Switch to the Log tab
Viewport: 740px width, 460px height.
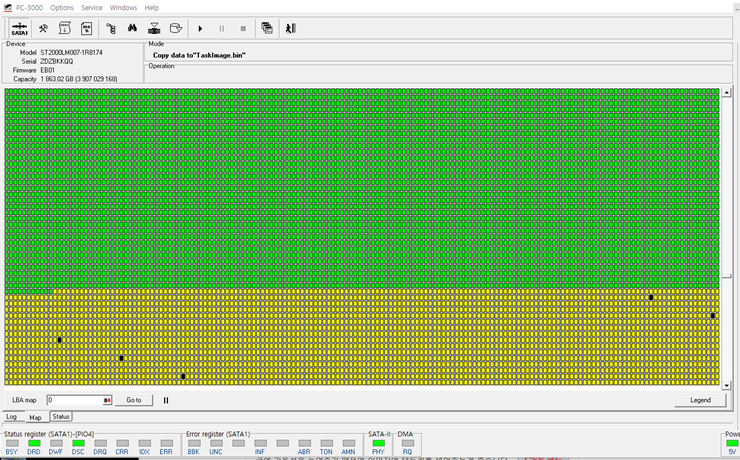[12, 417]
